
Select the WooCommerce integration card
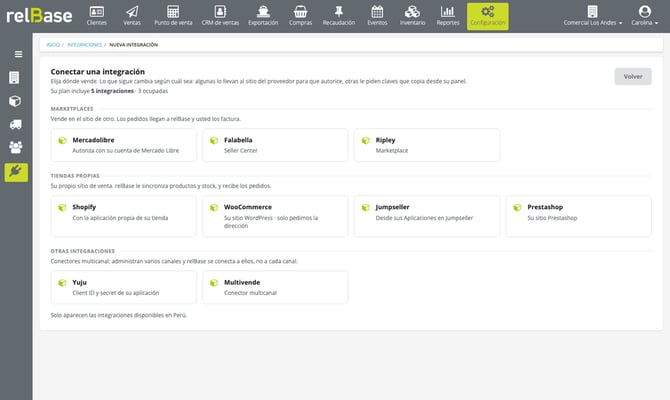click(x=275, y=216)
